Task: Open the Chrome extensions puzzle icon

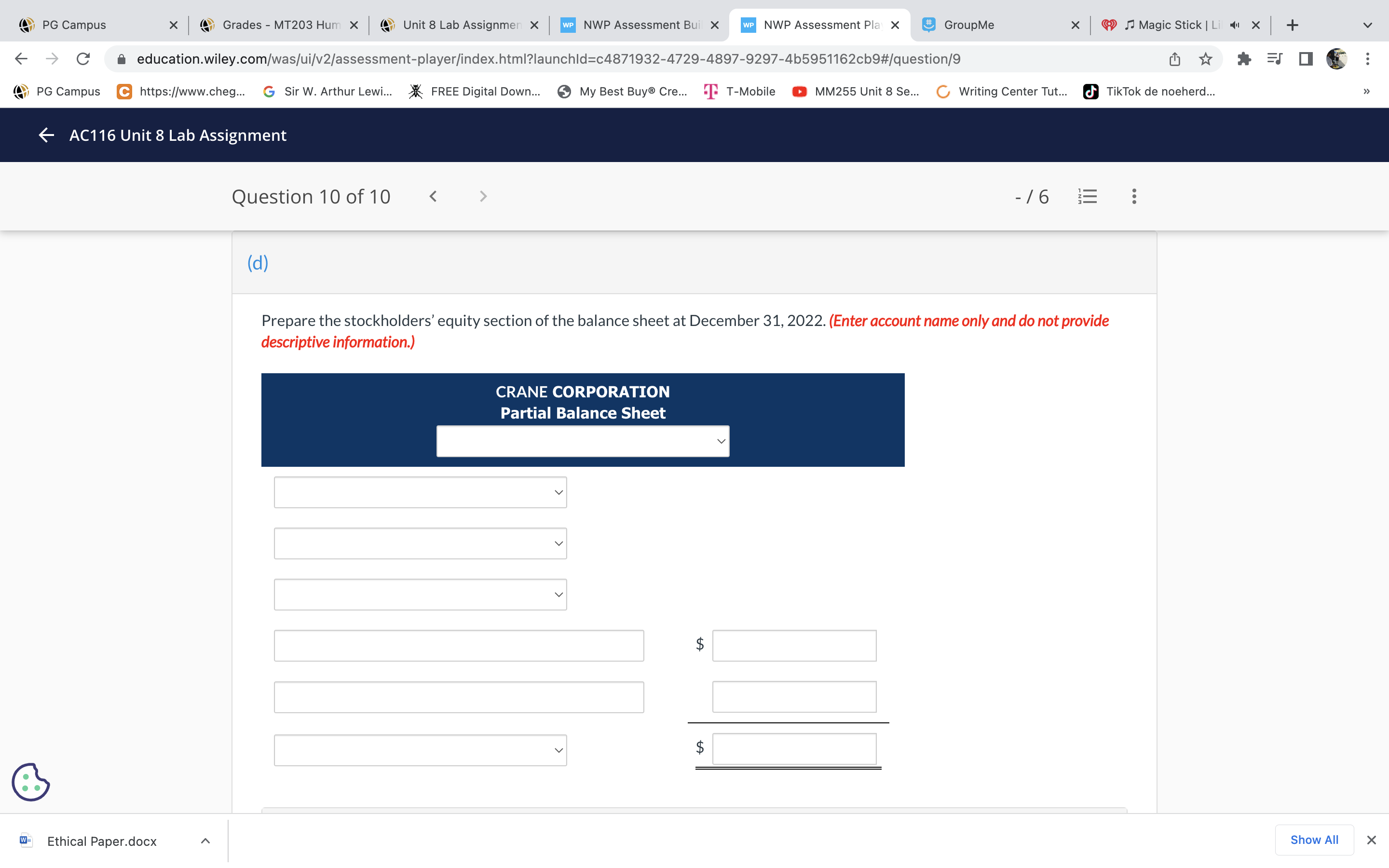Action: pyautogui.click(x=1244, y=59)
